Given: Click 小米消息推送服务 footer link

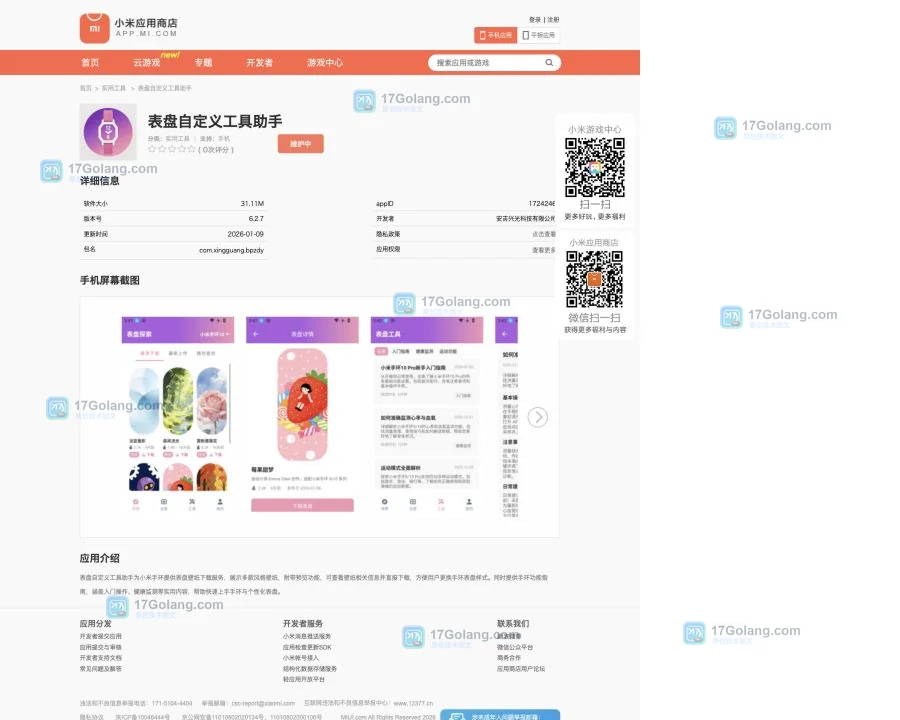Looking at the screenshot, I should pos(307,636).
